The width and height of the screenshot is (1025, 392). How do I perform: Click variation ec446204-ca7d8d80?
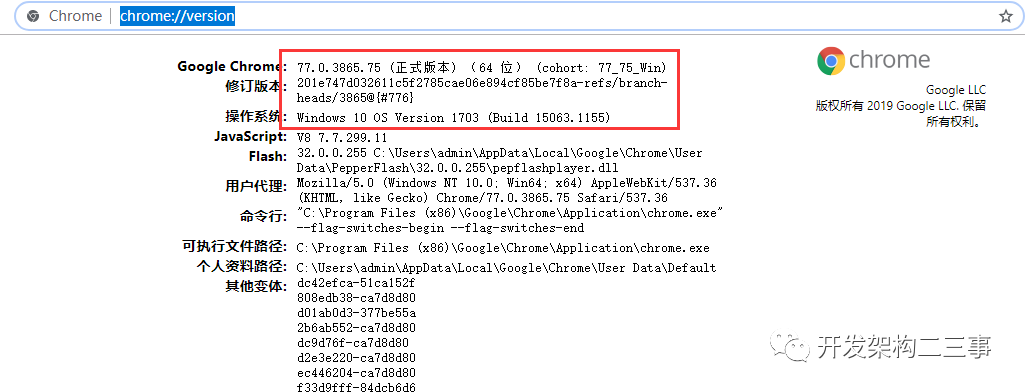click(356, 372)
